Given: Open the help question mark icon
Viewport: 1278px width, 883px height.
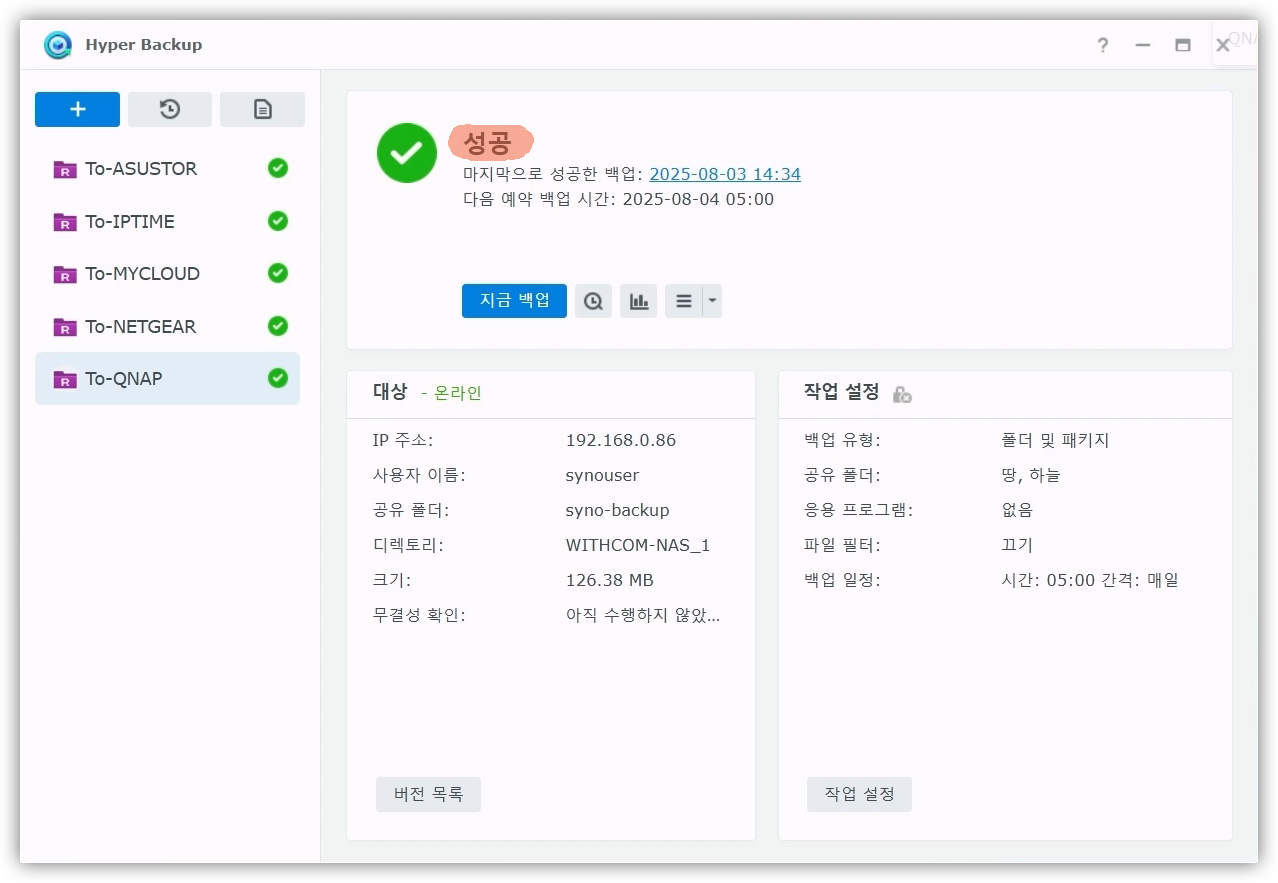Looking at the screenshot, I should (x=1102, y=45).
